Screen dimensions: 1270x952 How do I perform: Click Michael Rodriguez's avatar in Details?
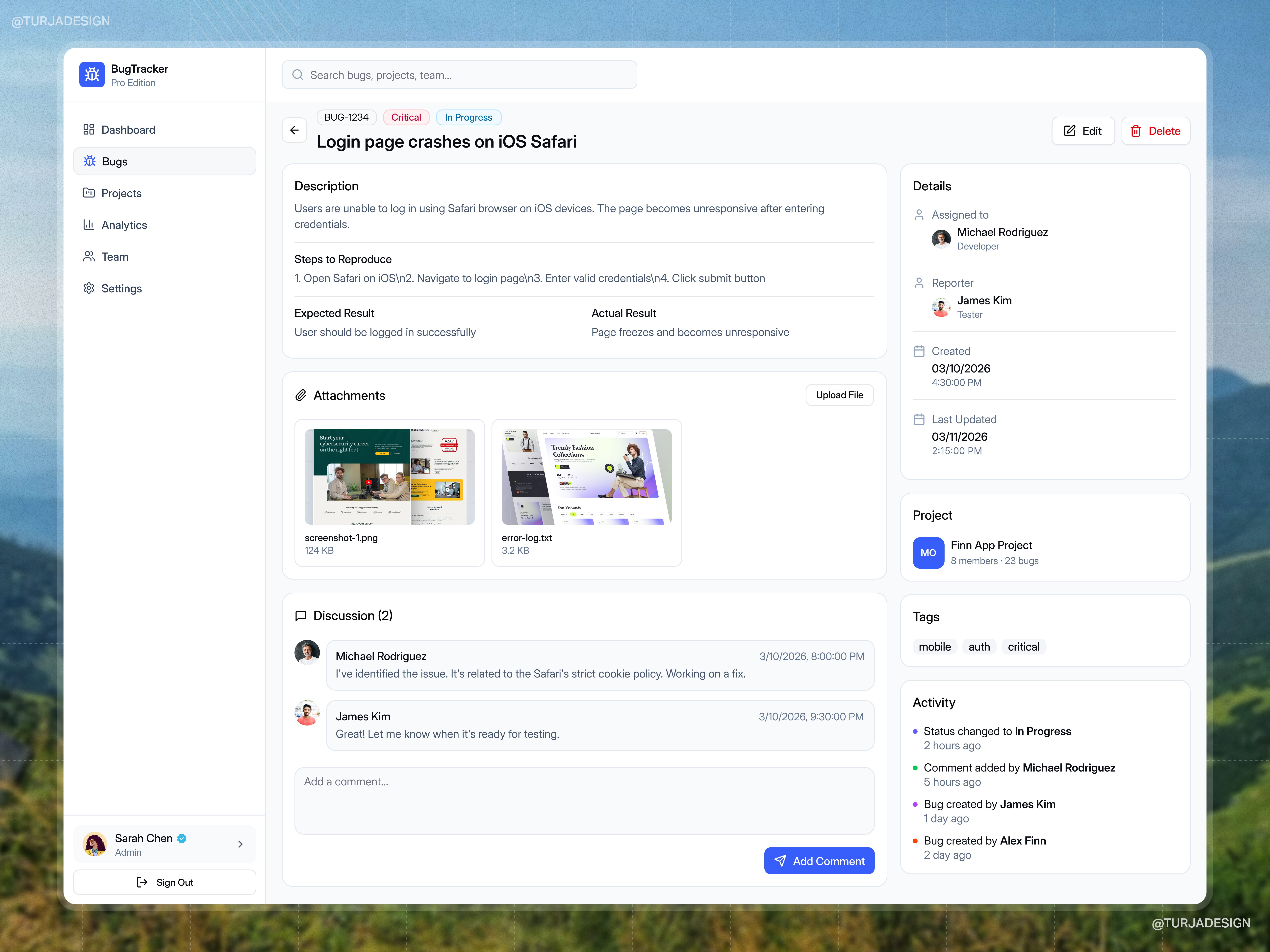pos(941,239)
